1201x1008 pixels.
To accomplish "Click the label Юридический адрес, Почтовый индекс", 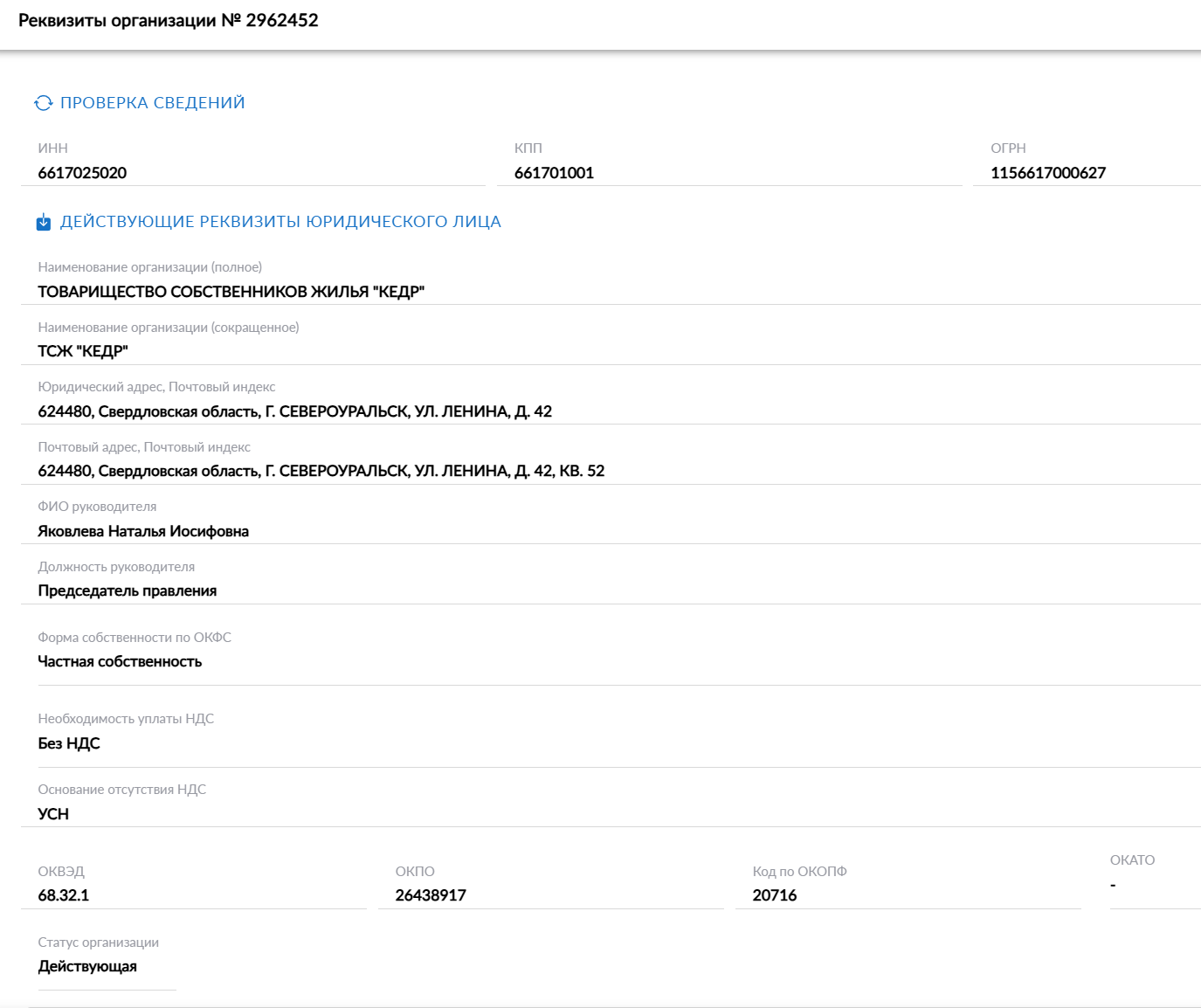I will [x=156, y=387].
